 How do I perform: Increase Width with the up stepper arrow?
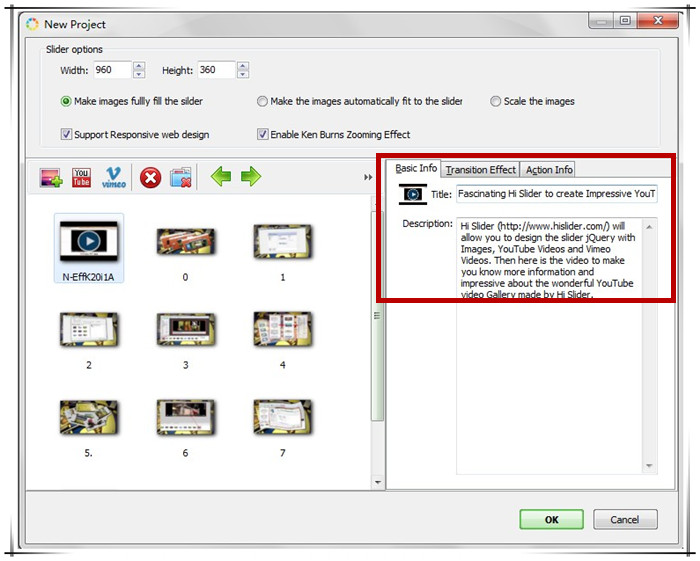click(139, 66)
